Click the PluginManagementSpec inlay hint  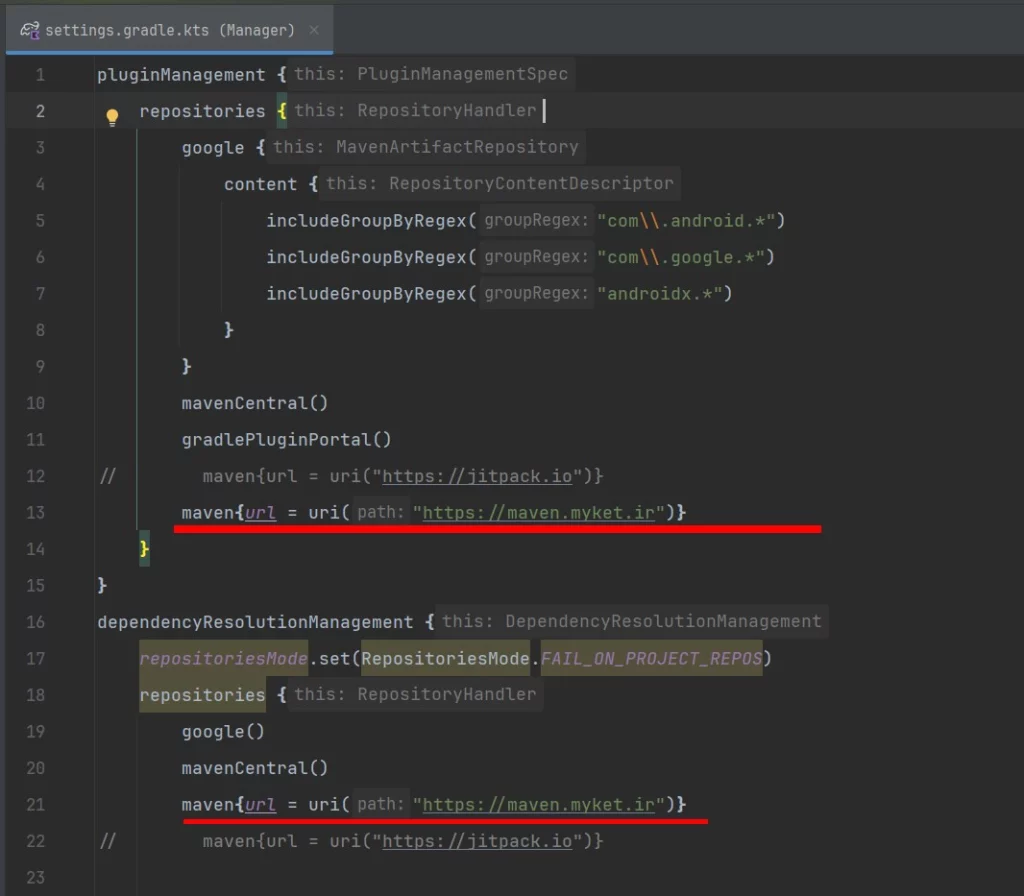[431, 74]
